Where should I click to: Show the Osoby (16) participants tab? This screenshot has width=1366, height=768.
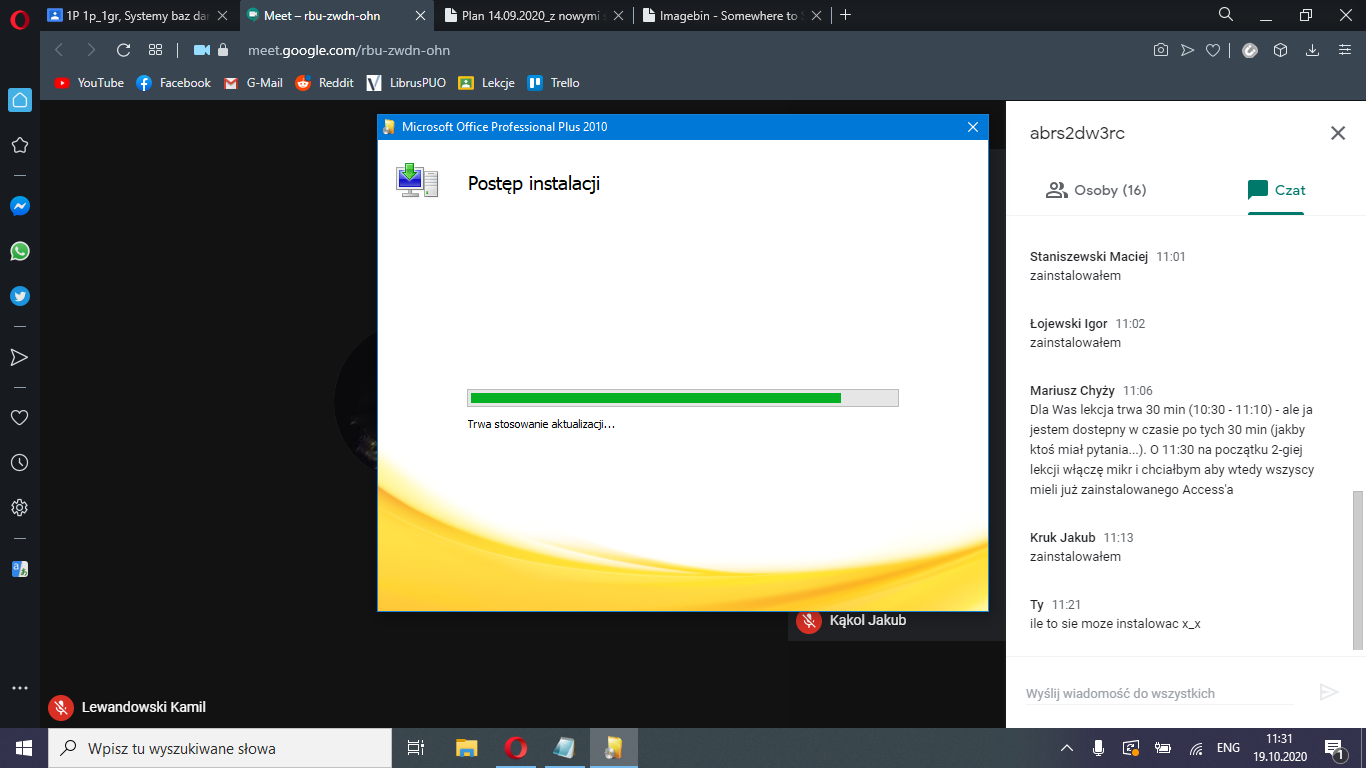tap(1096, 190)
